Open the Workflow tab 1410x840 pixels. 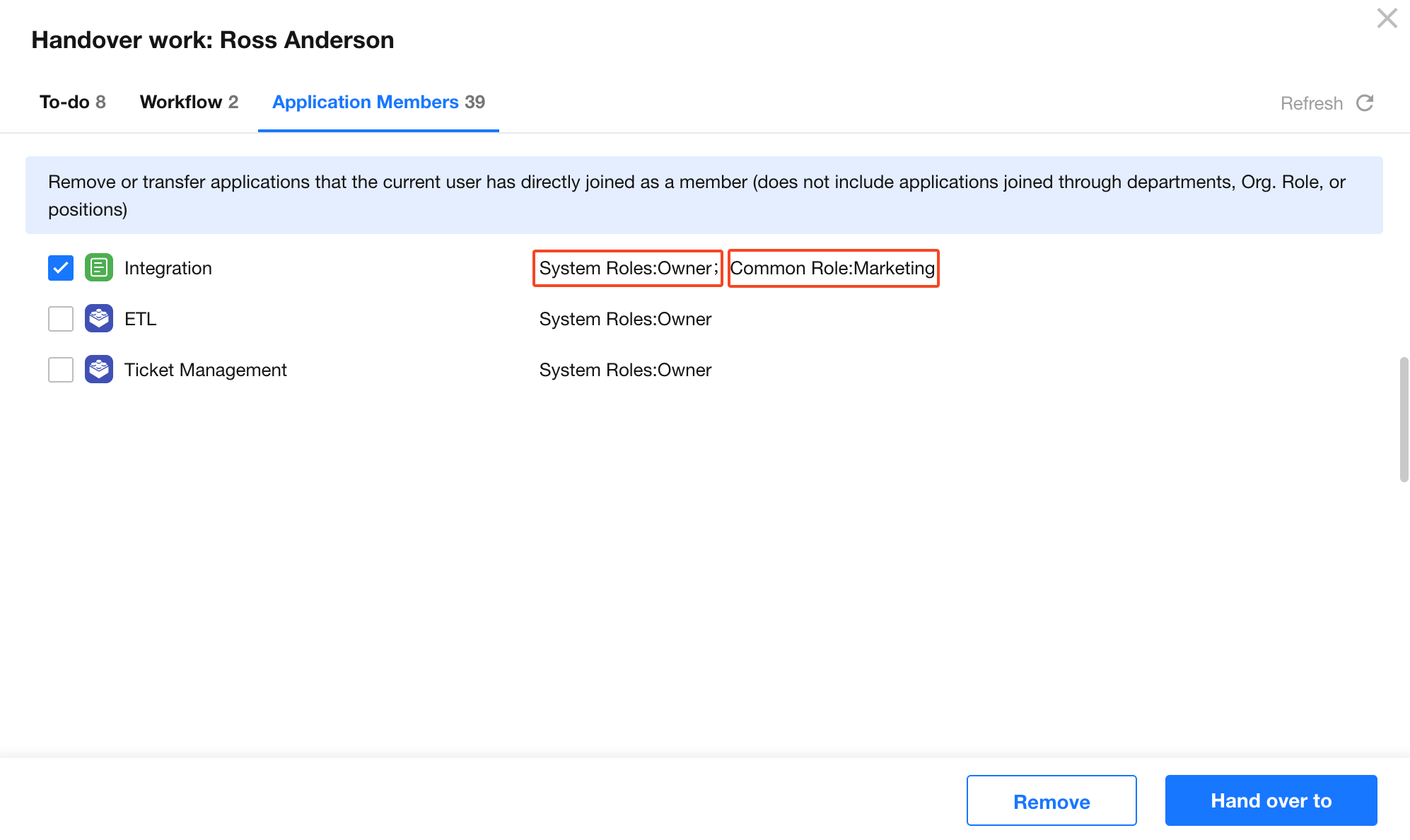(189, 102)
